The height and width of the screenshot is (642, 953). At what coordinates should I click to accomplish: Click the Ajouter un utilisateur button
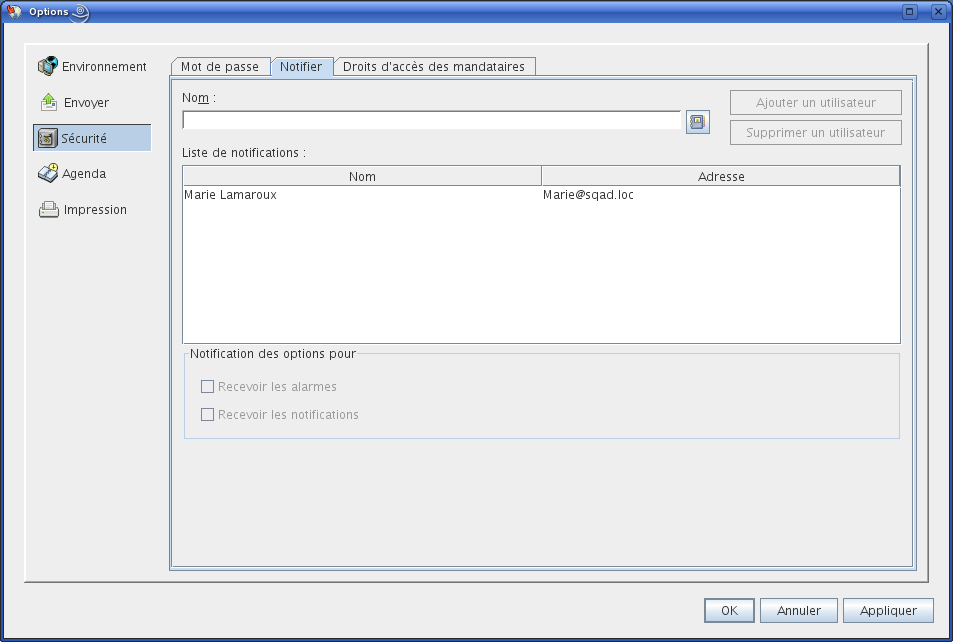tap(815, 102)
